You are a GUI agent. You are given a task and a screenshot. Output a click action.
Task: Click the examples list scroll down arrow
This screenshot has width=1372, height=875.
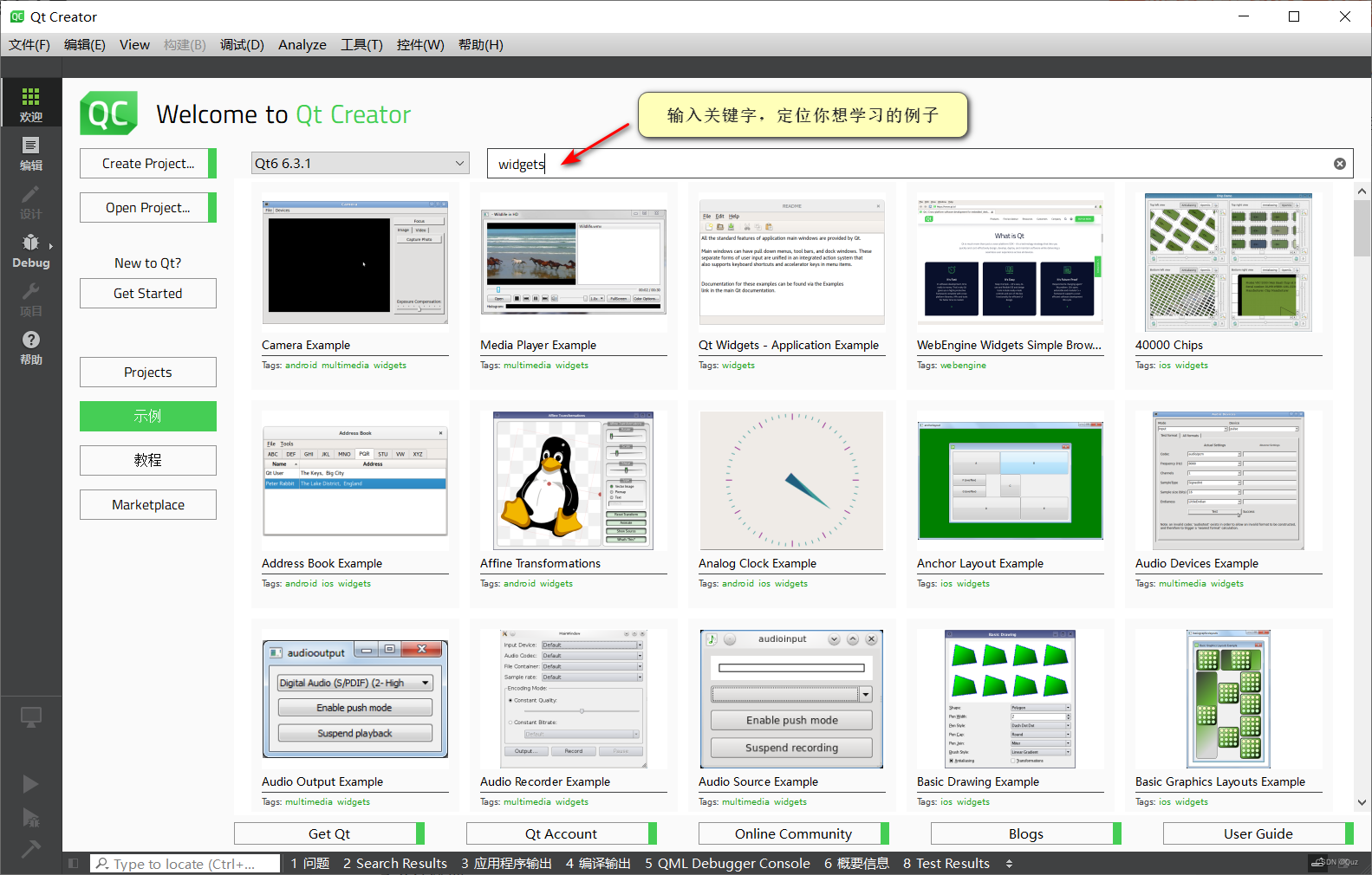[1362, 803]
